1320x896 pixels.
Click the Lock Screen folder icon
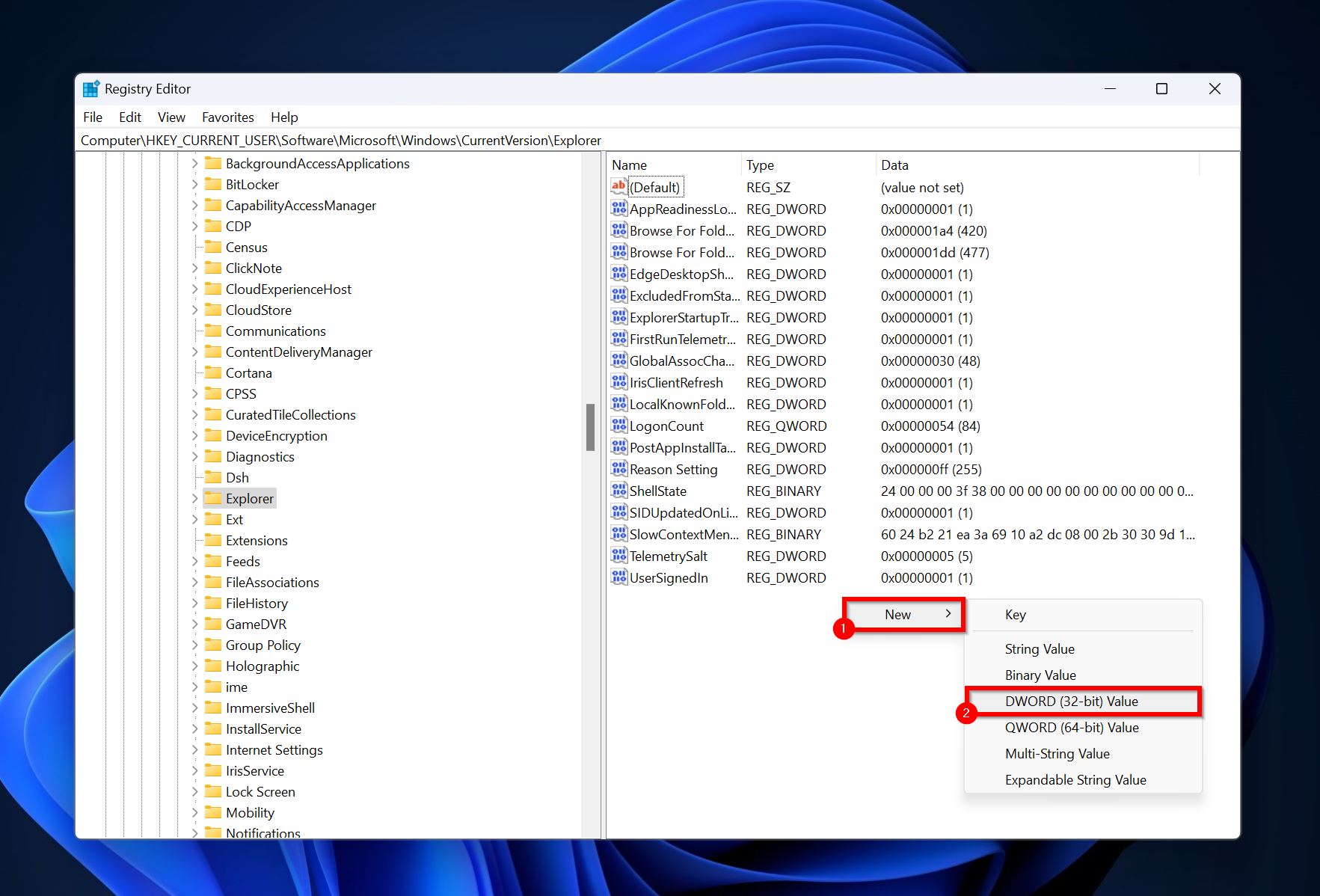click(213, 791)
